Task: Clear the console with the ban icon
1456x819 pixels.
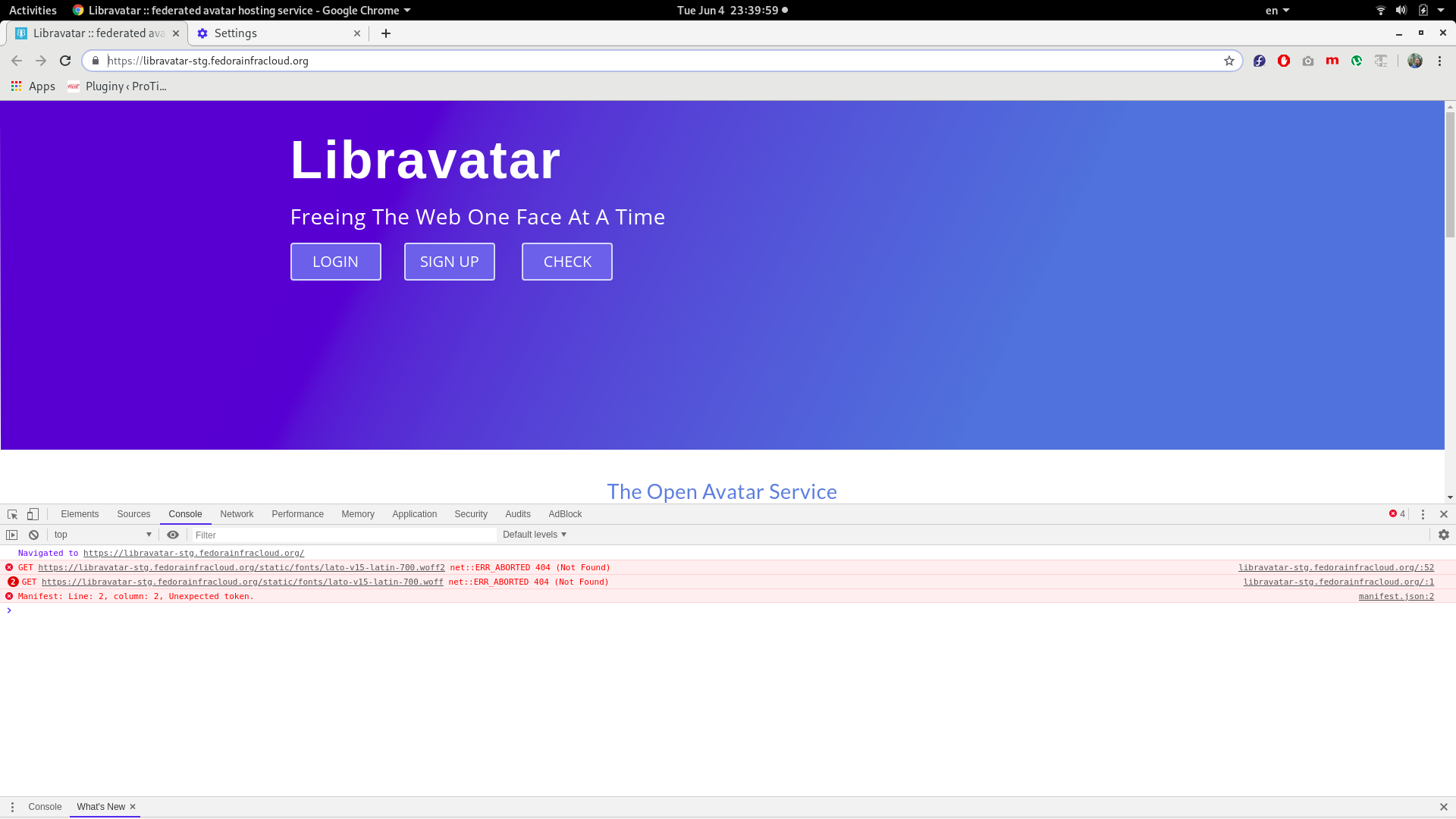Action: (x=33, y=535)
